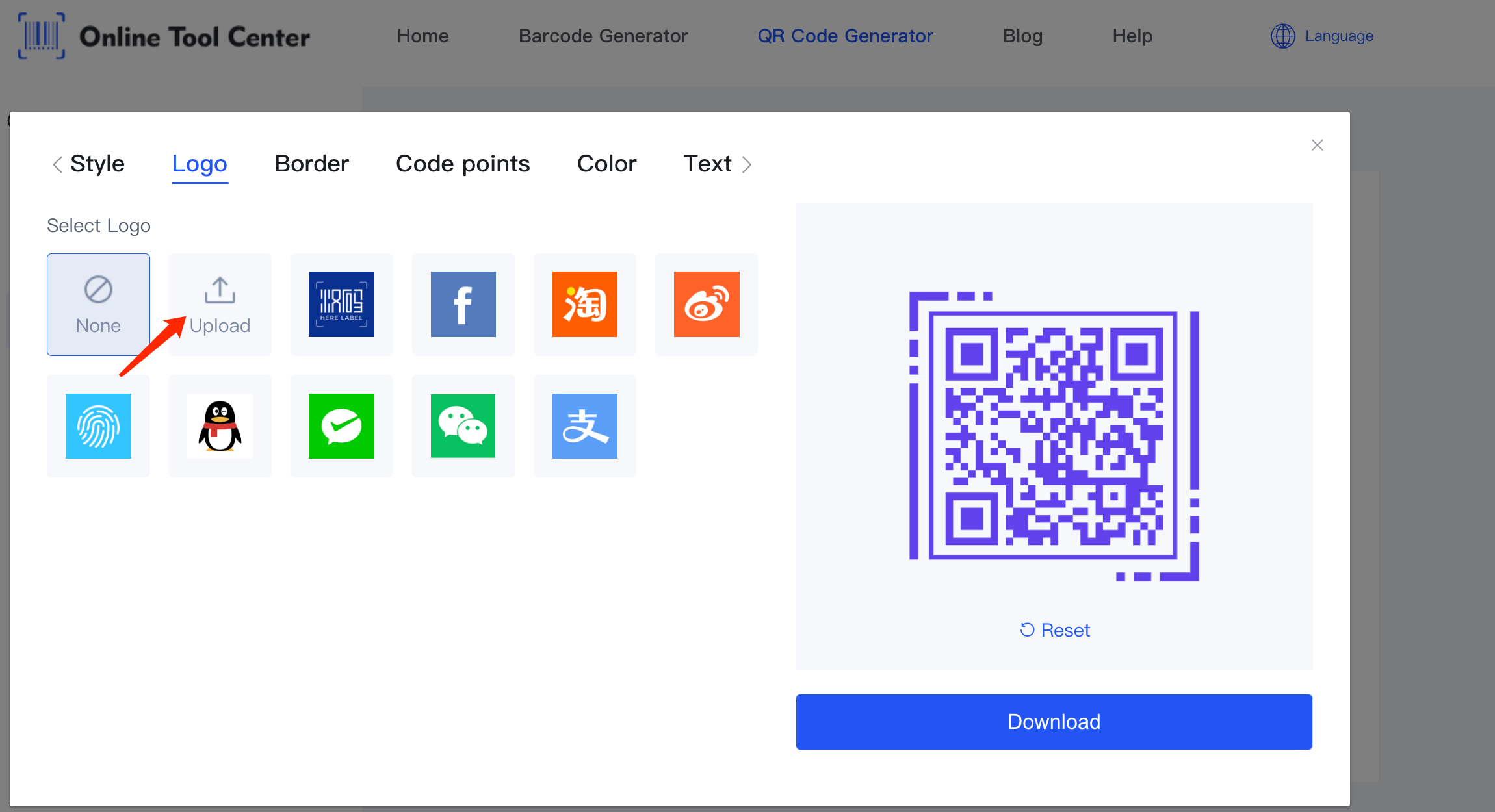This screenshot has width=1495, height=812.
Task: Select the Taobao logo icon
Action: tap(585, 303)
